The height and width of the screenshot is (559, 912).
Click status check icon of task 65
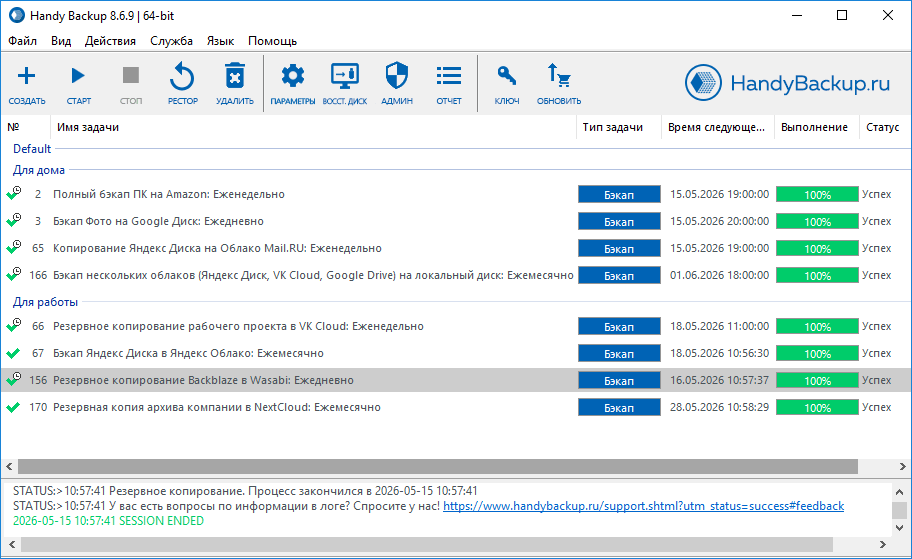[x=13, y=248]
